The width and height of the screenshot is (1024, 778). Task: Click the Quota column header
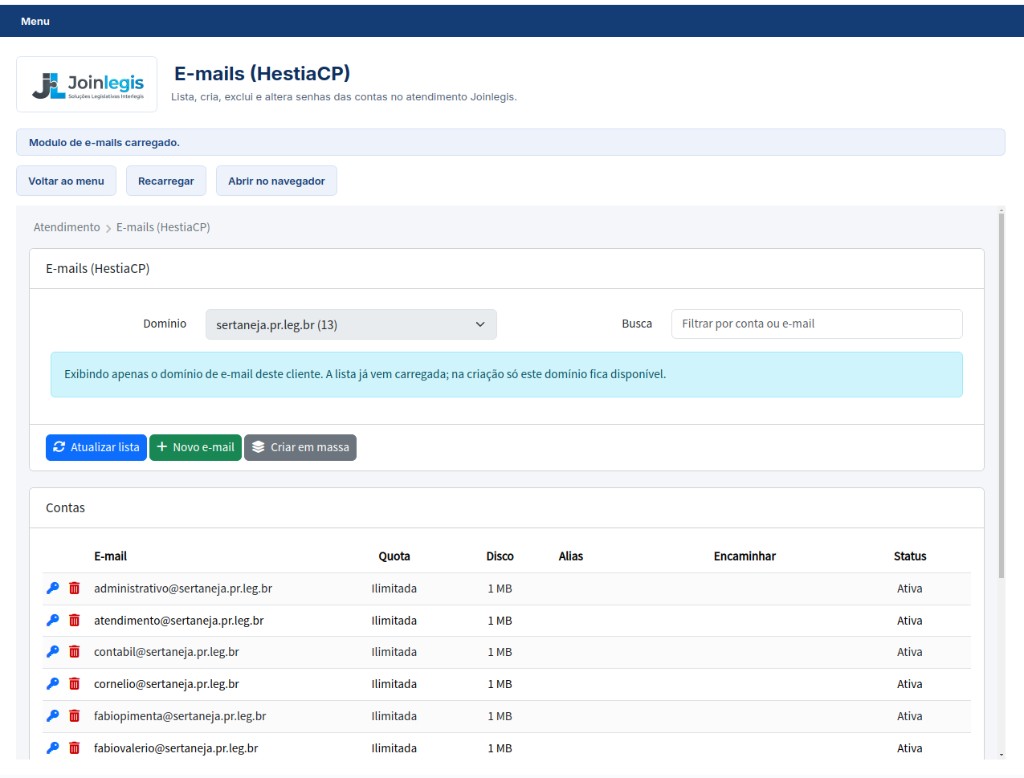pyautogui.click(x=394, y=557)
